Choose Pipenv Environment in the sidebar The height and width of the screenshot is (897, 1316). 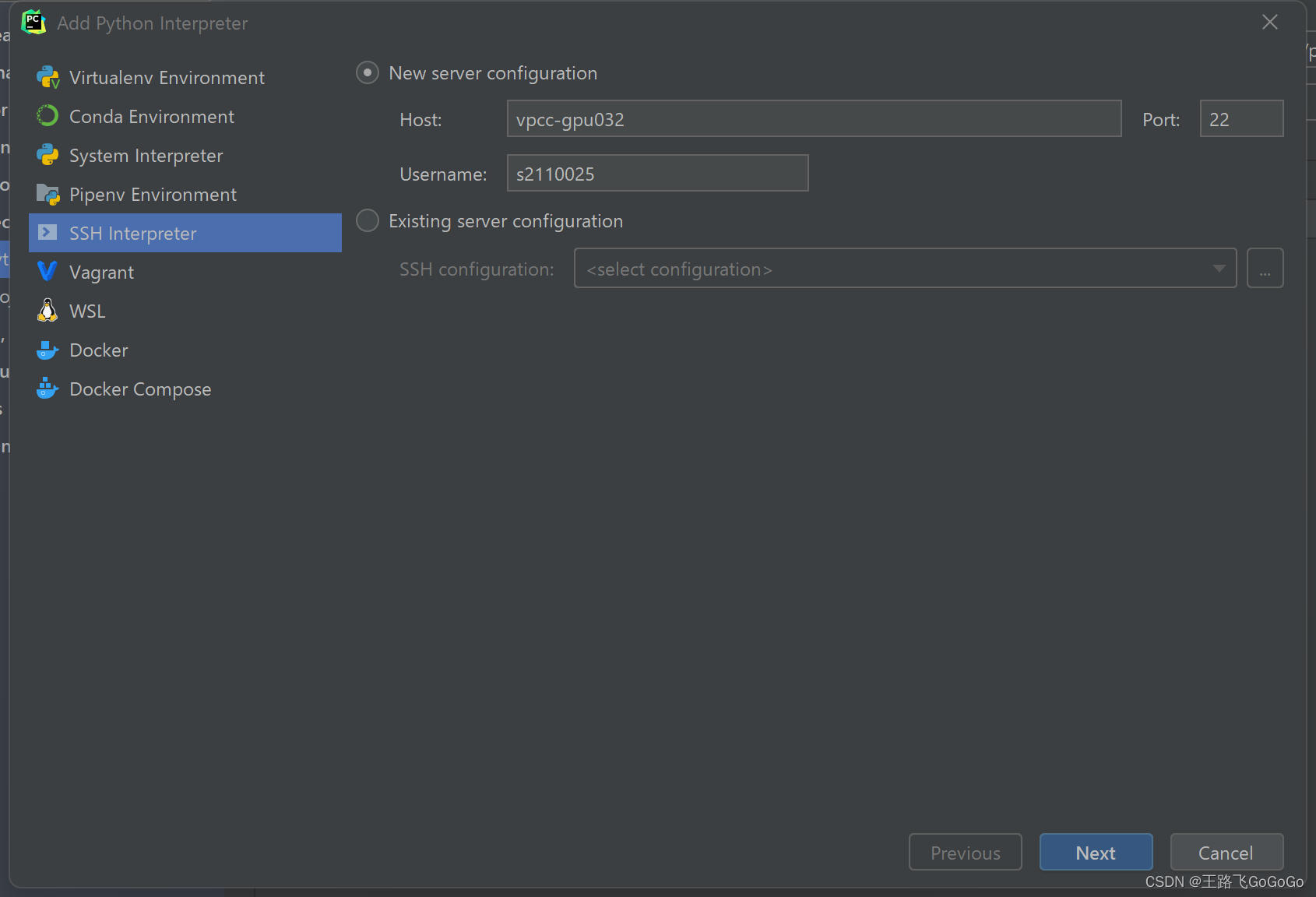pos(185,194)
